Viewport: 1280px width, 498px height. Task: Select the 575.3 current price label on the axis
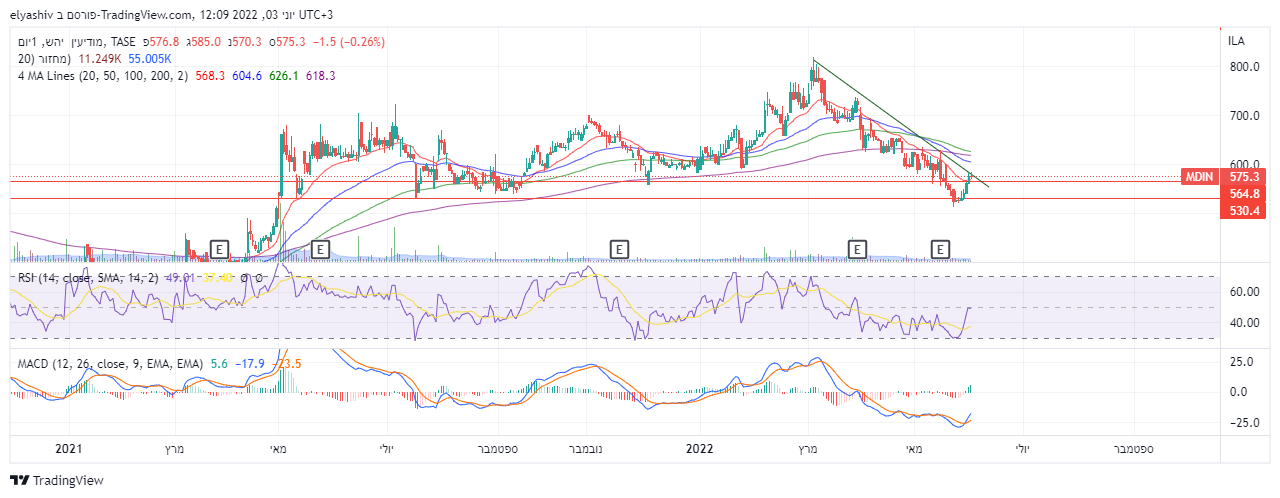(x=1243, y=175)
